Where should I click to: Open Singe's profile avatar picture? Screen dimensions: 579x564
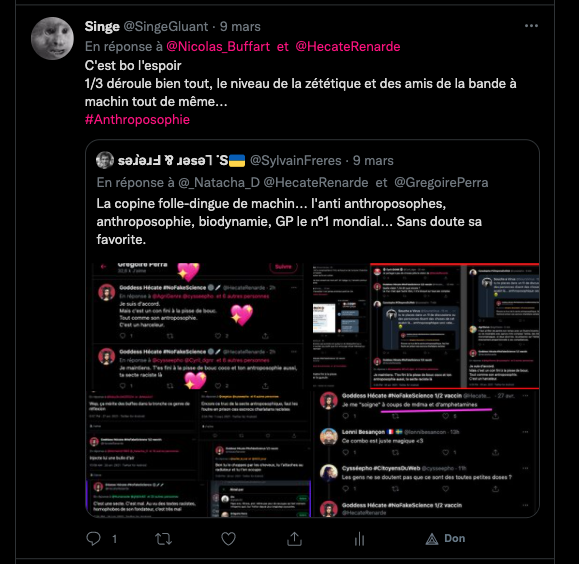click(x=52, y=38)
